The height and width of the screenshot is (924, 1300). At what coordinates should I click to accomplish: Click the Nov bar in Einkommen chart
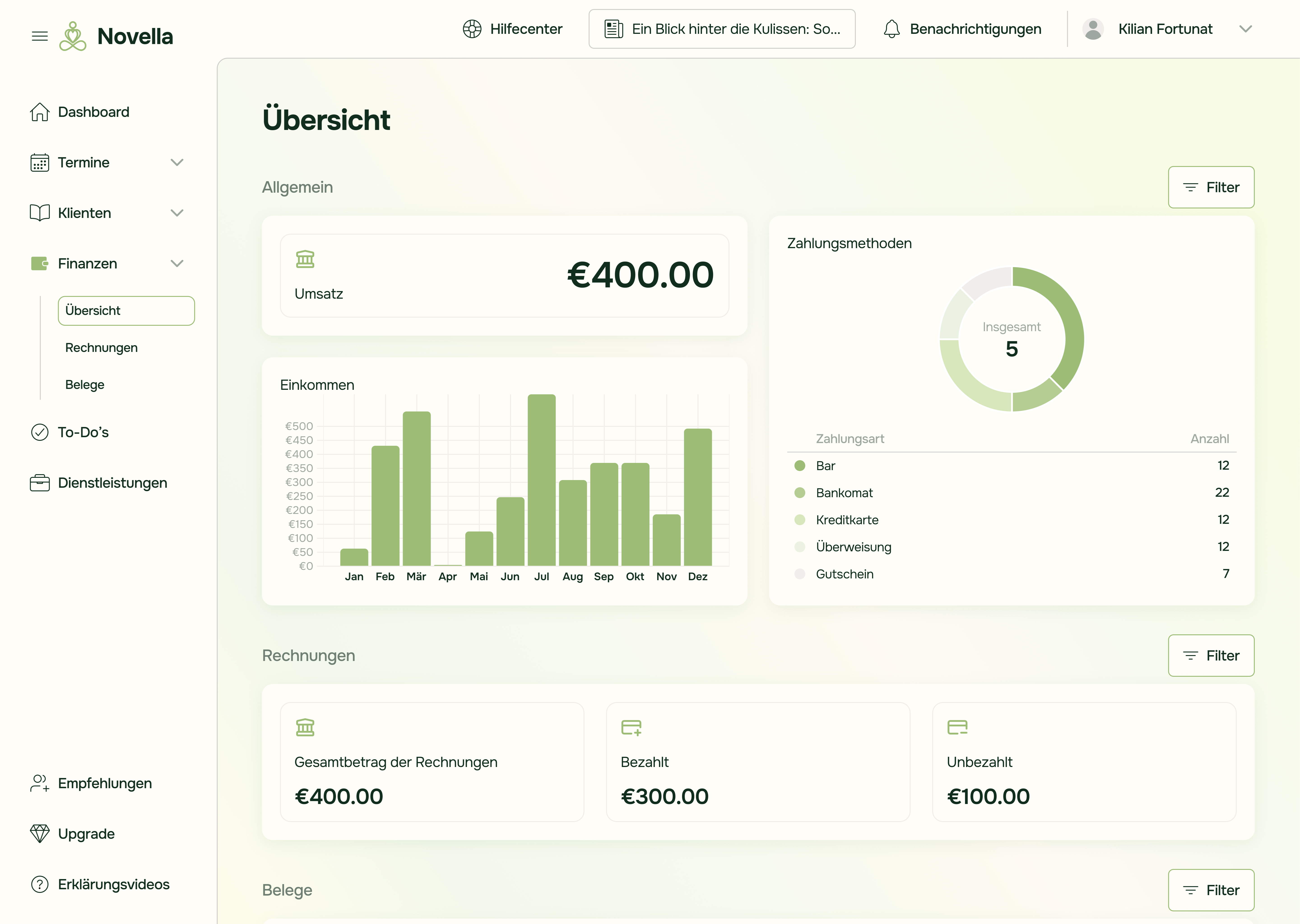(666, 541)
